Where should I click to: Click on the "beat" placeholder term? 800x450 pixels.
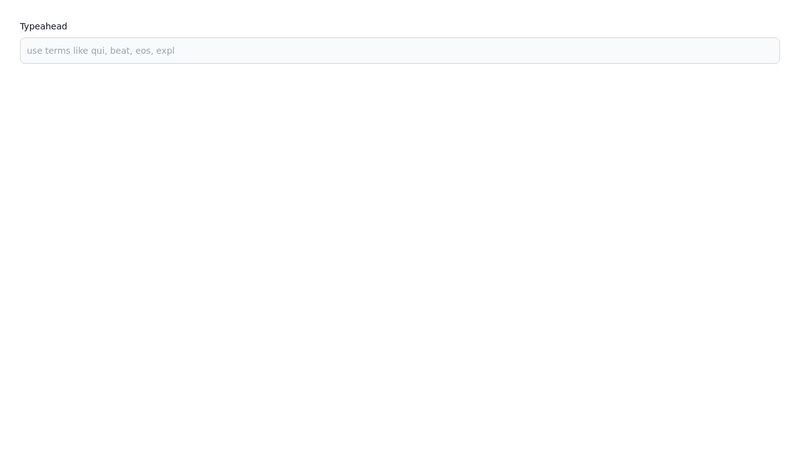tap(120, 50)
